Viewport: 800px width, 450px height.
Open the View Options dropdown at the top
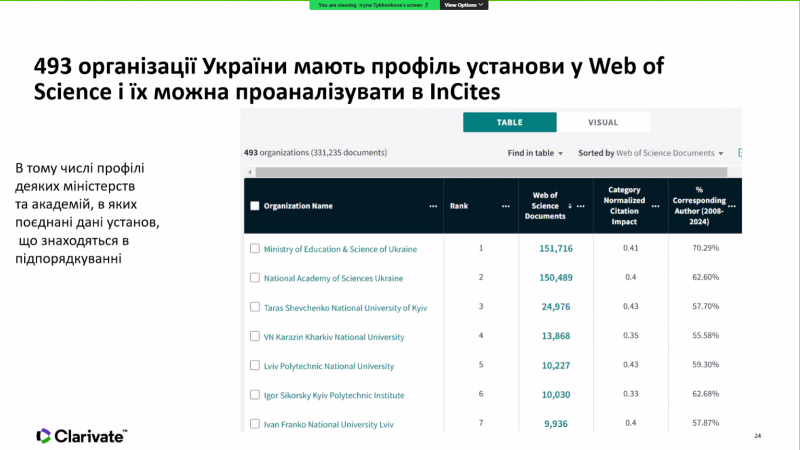(464, 5)
